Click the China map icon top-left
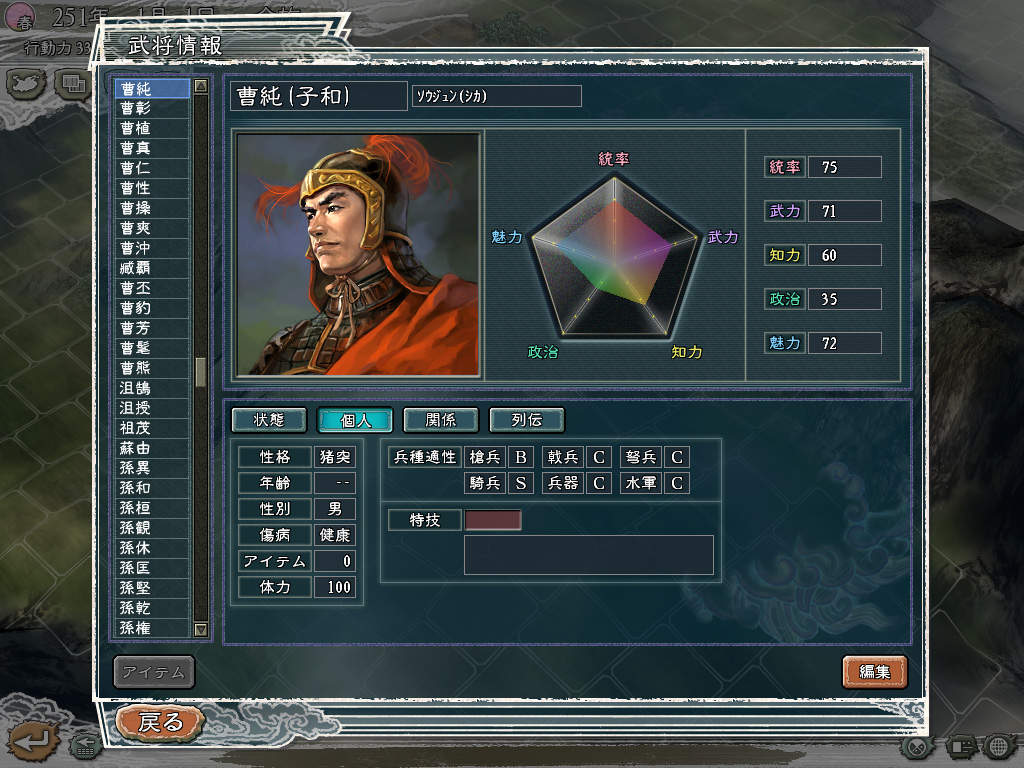The width and height of the screenshot is (1024, 768). 26,84
